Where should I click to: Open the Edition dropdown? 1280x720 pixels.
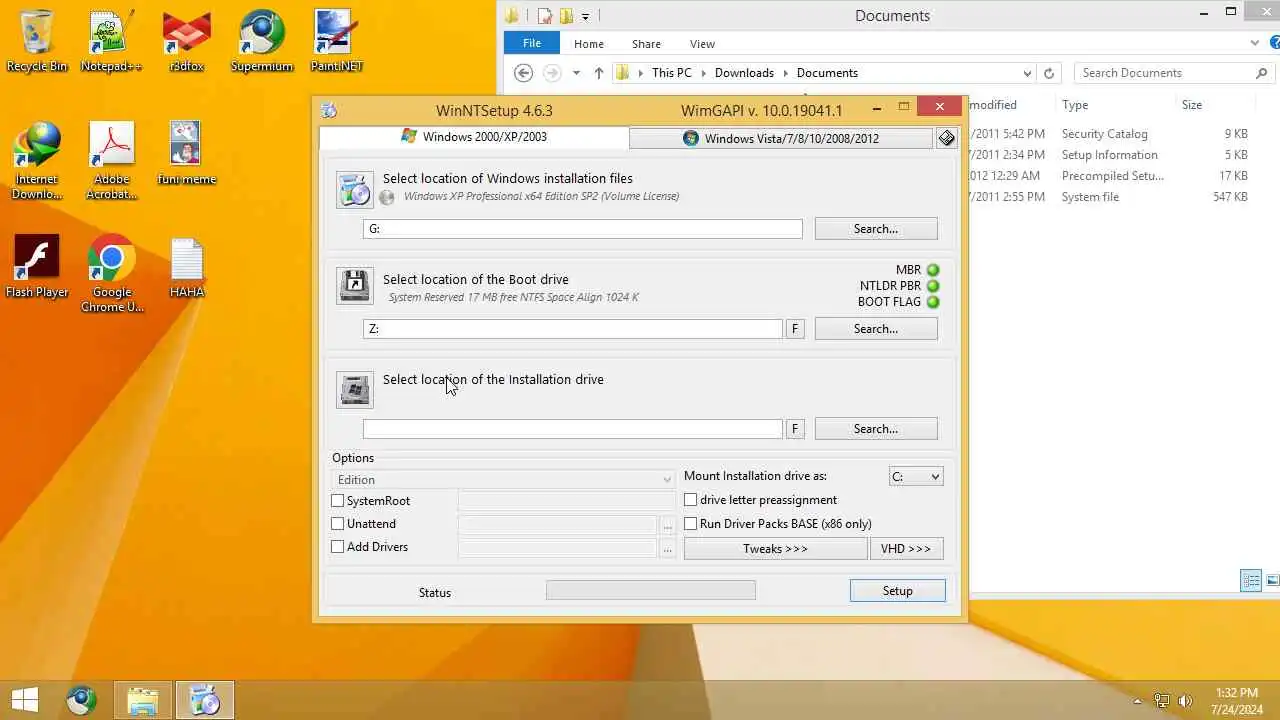[x=504, y=480]
